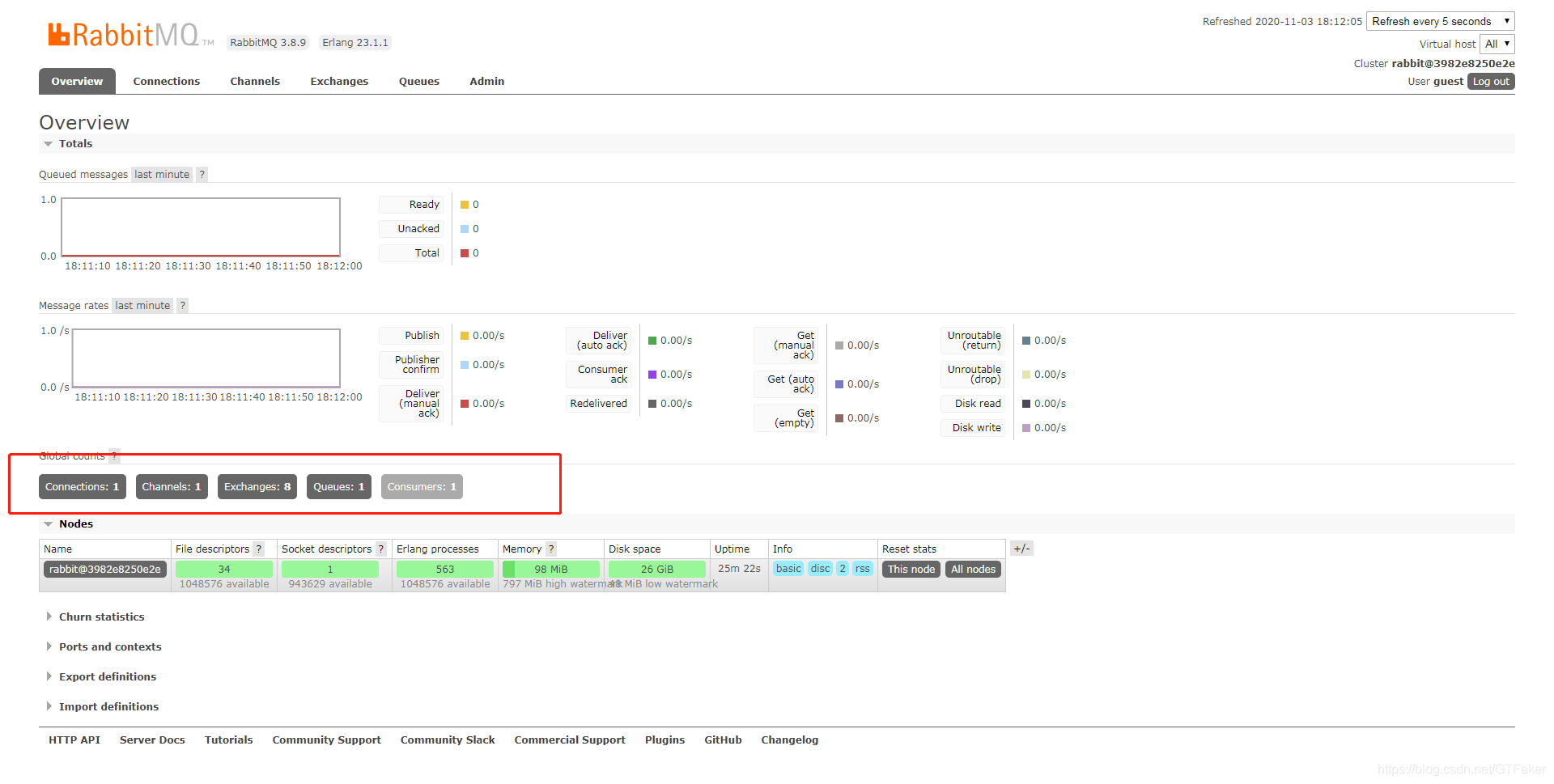This screenshot has width=1554, height=784.
Task: Click the rss info tag
Action: 863,569
